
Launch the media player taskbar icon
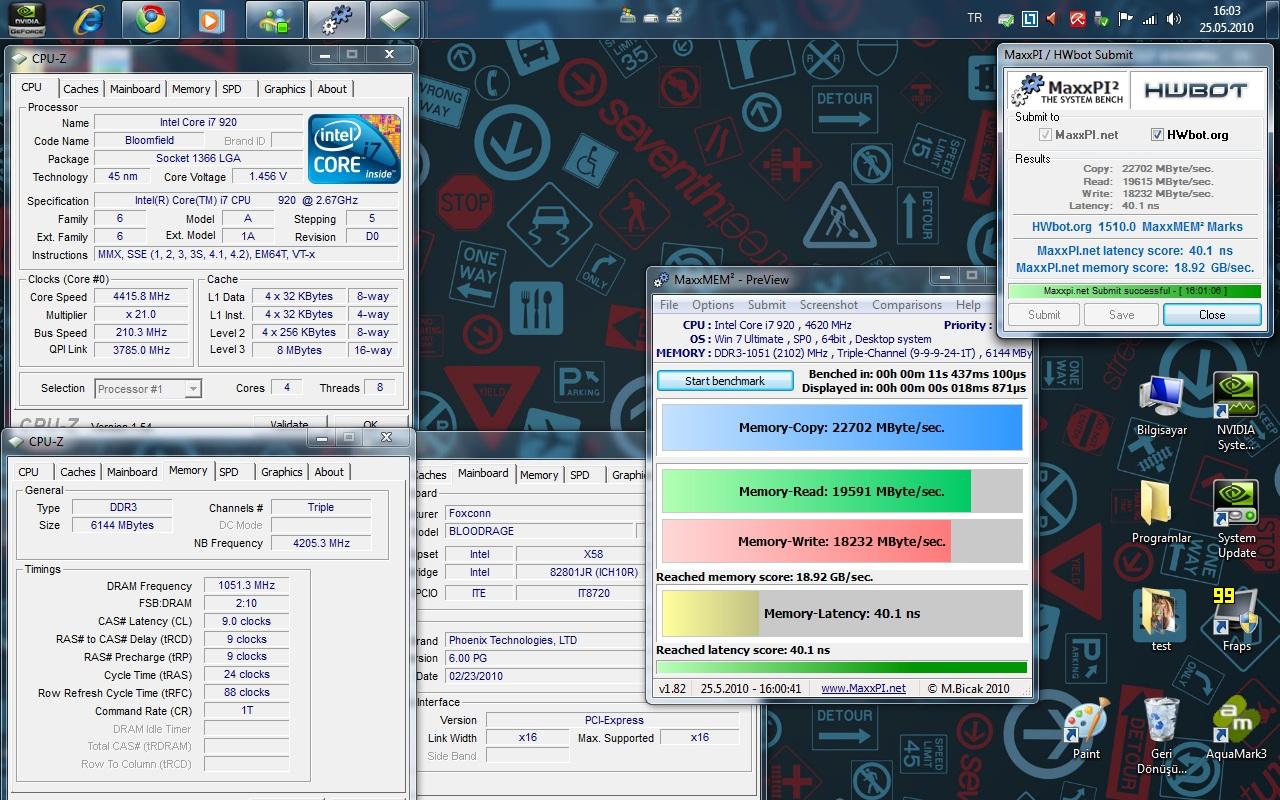(211, 18)
